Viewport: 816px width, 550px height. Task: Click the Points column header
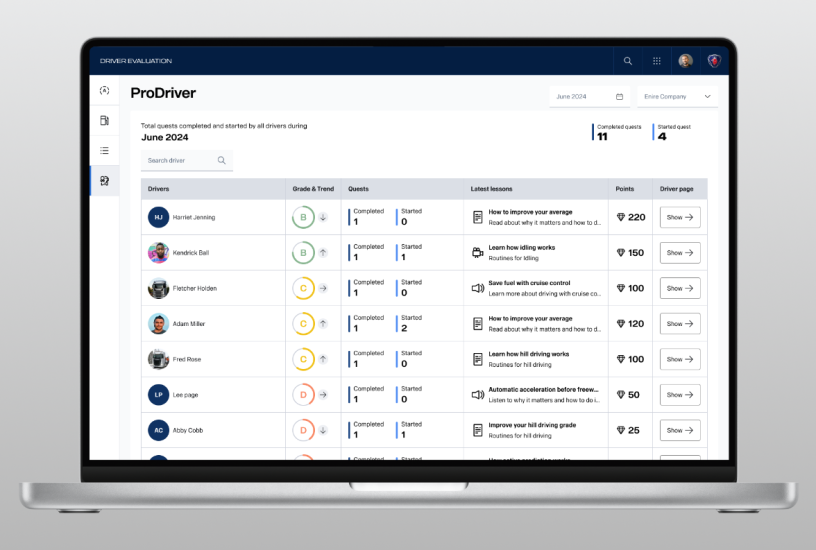tap(625, 189)
